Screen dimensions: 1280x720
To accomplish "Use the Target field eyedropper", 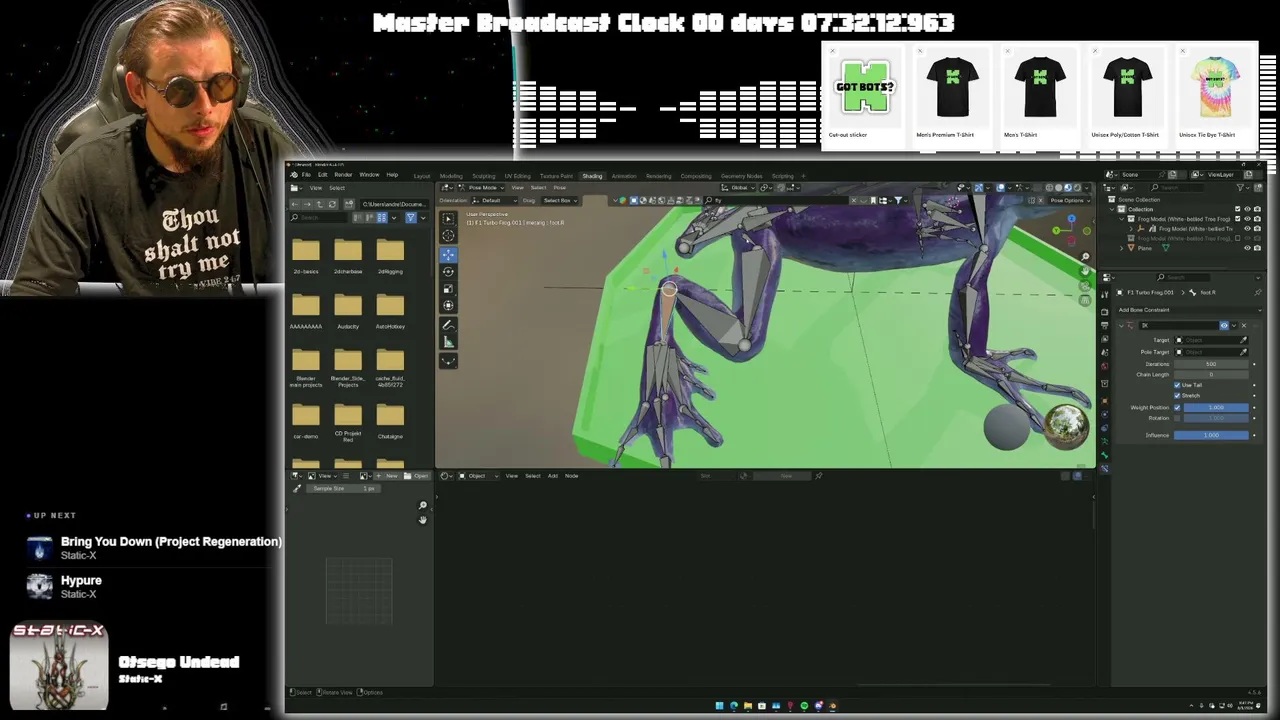I will 1244,340.
